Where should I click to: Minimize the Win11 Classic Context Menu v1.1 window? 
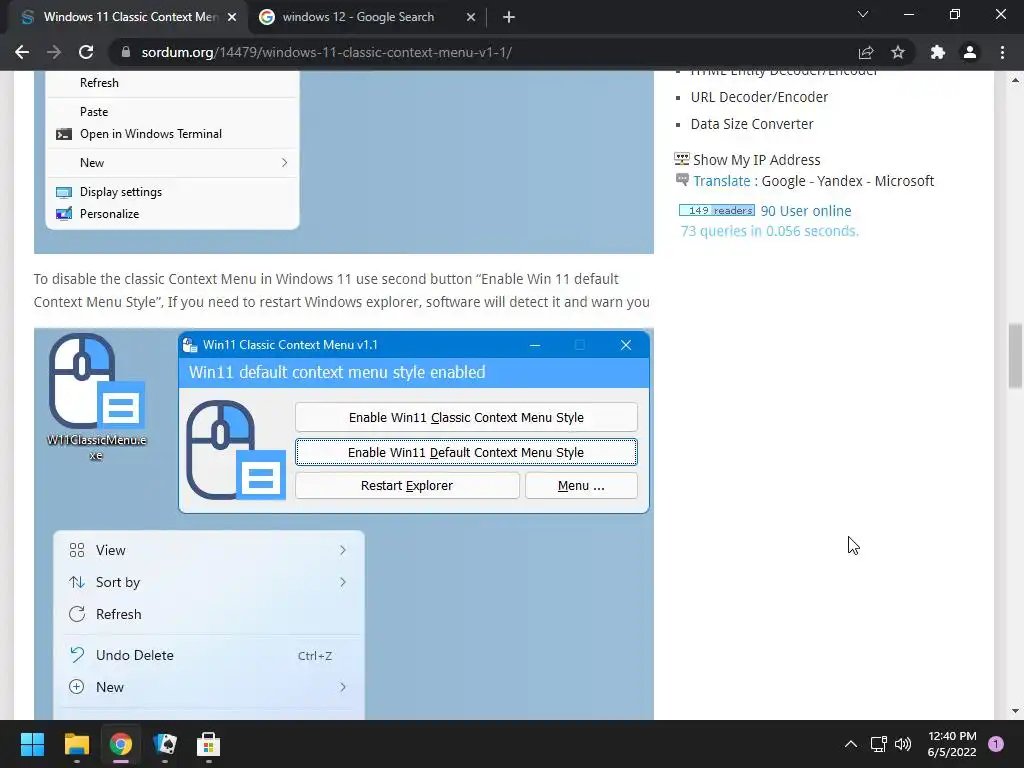(535, 345)
